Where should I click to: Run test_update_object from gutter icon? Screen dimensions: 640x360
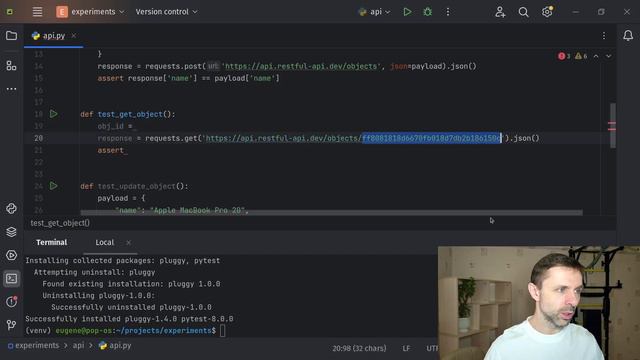[53, 186]
